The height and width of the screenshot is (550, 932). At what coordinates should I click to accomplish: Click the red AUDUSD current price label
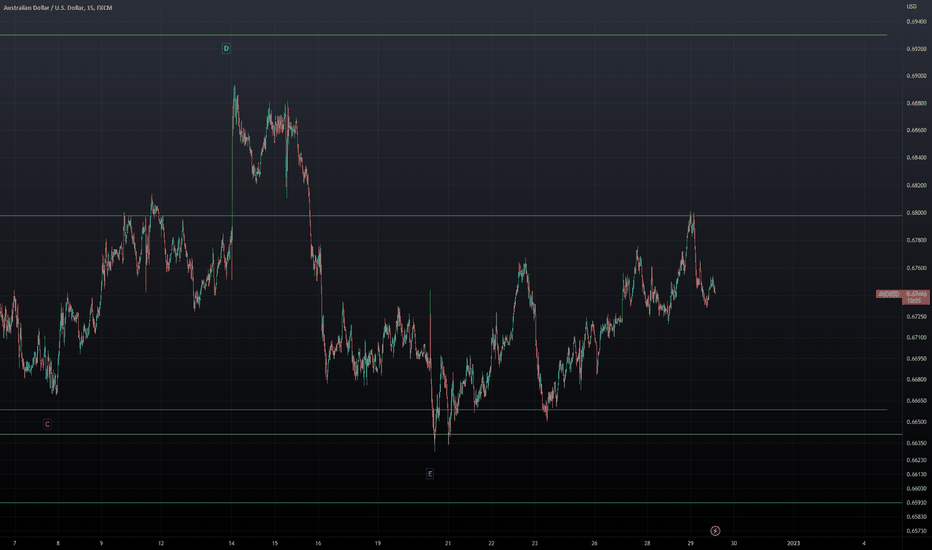[x=903, y=297]
